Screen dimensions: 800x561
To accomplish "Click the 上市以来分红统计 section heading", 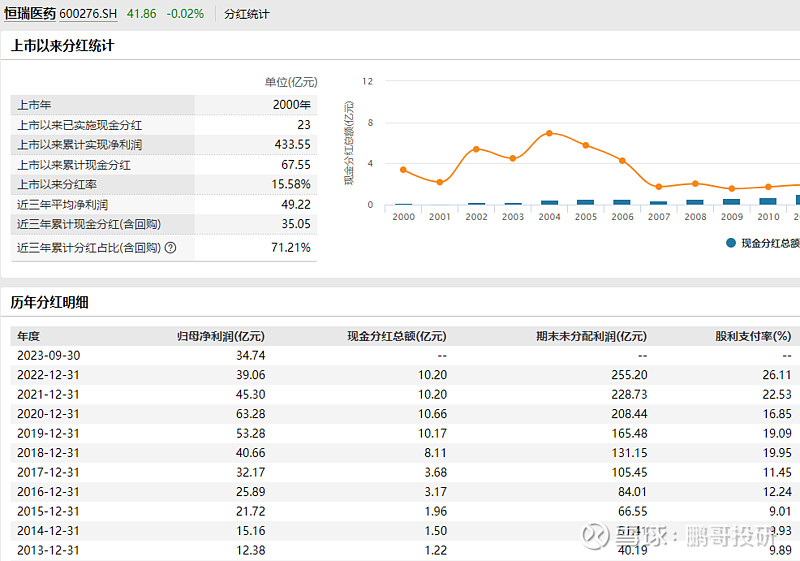I will click(63, 46).
